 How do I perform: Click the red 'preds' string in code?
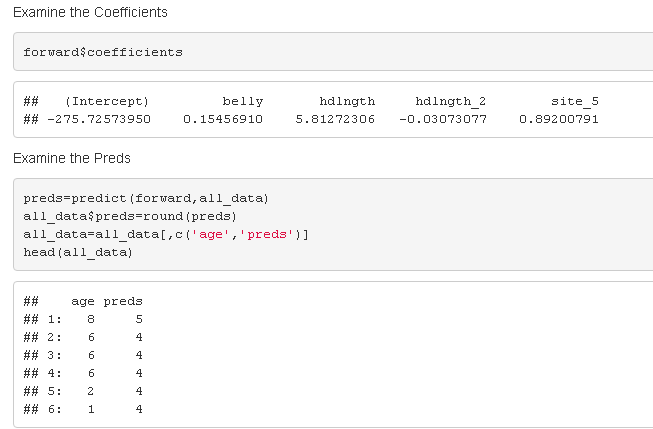(267, 234)
